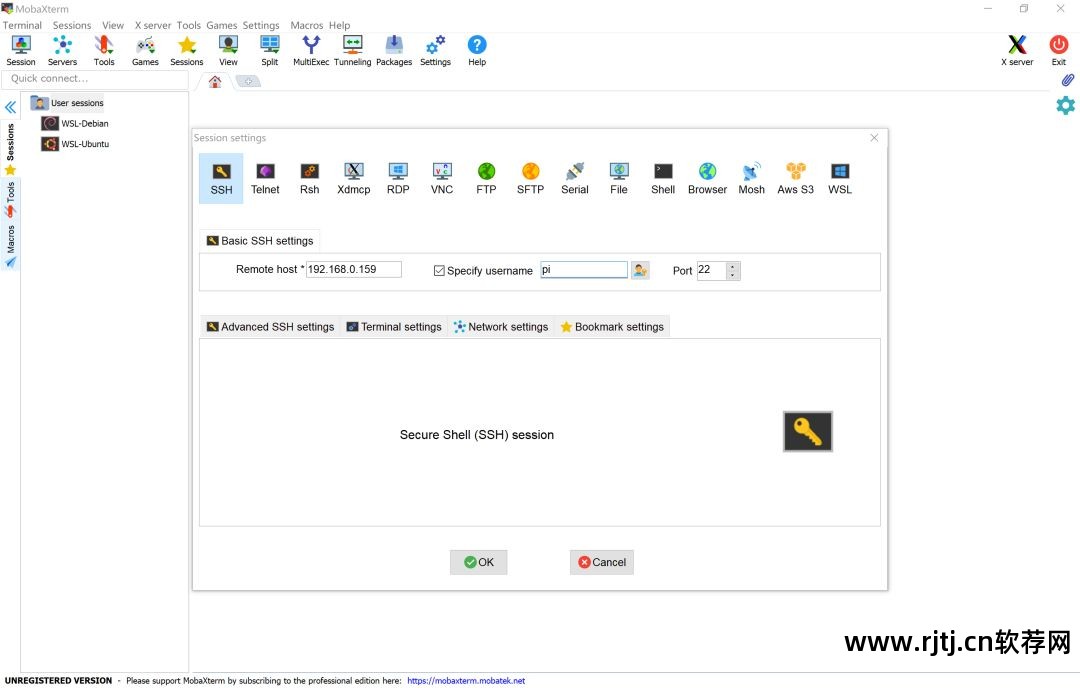
Task: Select the Aws S3 session type
Action: (796, 178)
